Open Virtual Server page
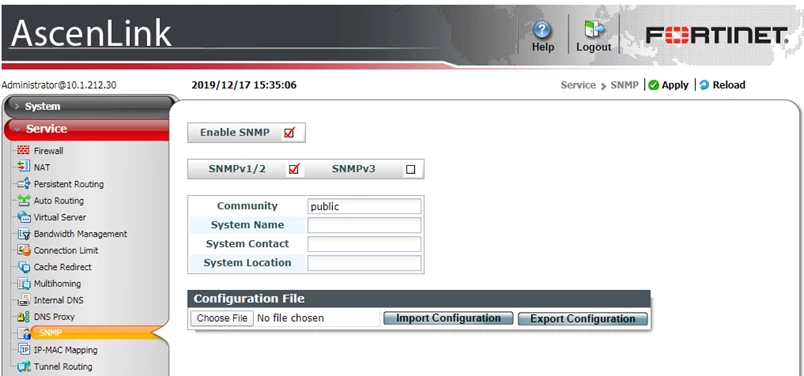This screenshot has width=804, height=376. (x=60, y=217)
